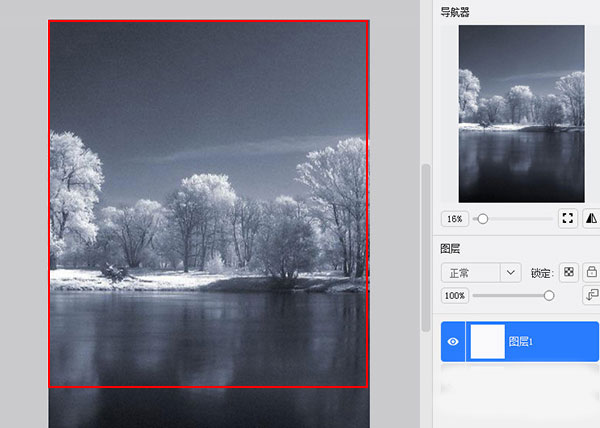Image resolution: width=600 pixels, height=428 pixels.
Task: Click the blend mode dropdown arrow
Action: (510, 273)
